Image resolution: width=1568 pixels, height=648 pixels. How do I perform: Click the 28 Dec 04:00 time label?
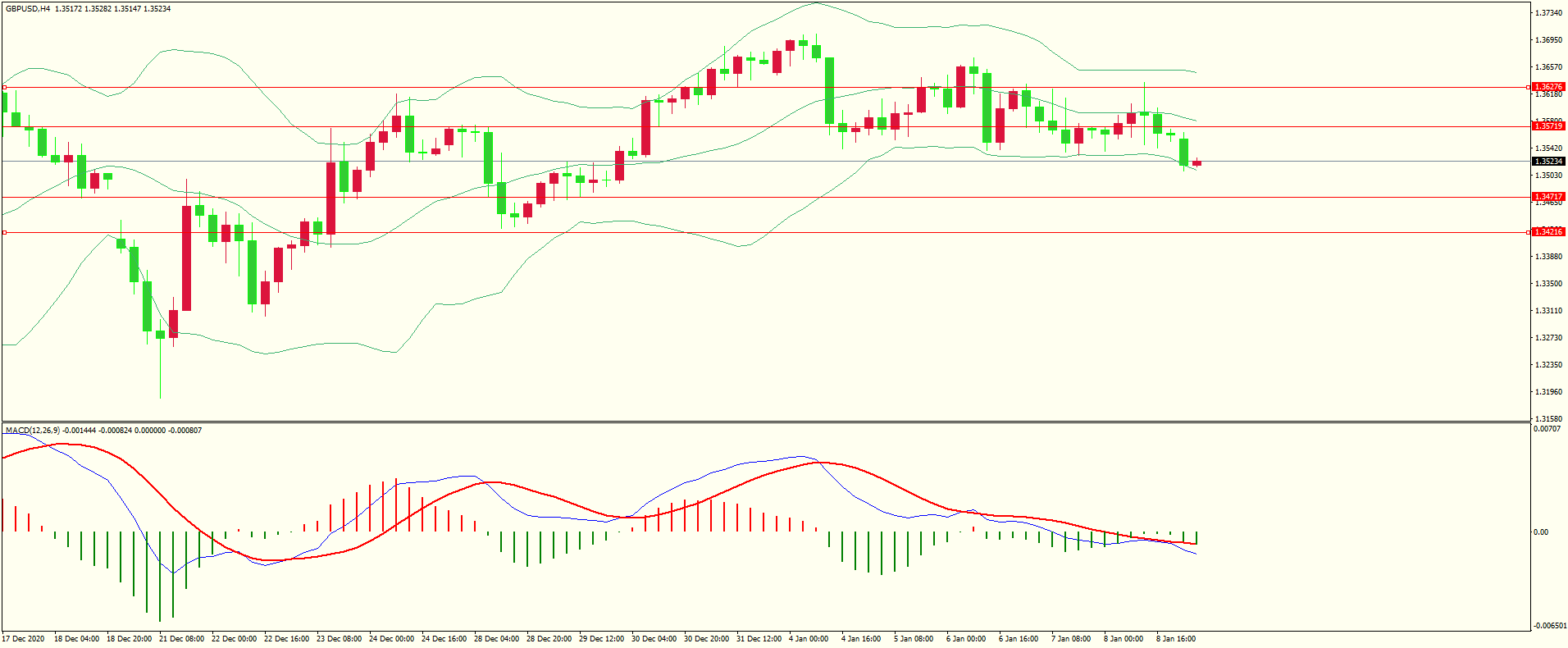click(497, 639)
